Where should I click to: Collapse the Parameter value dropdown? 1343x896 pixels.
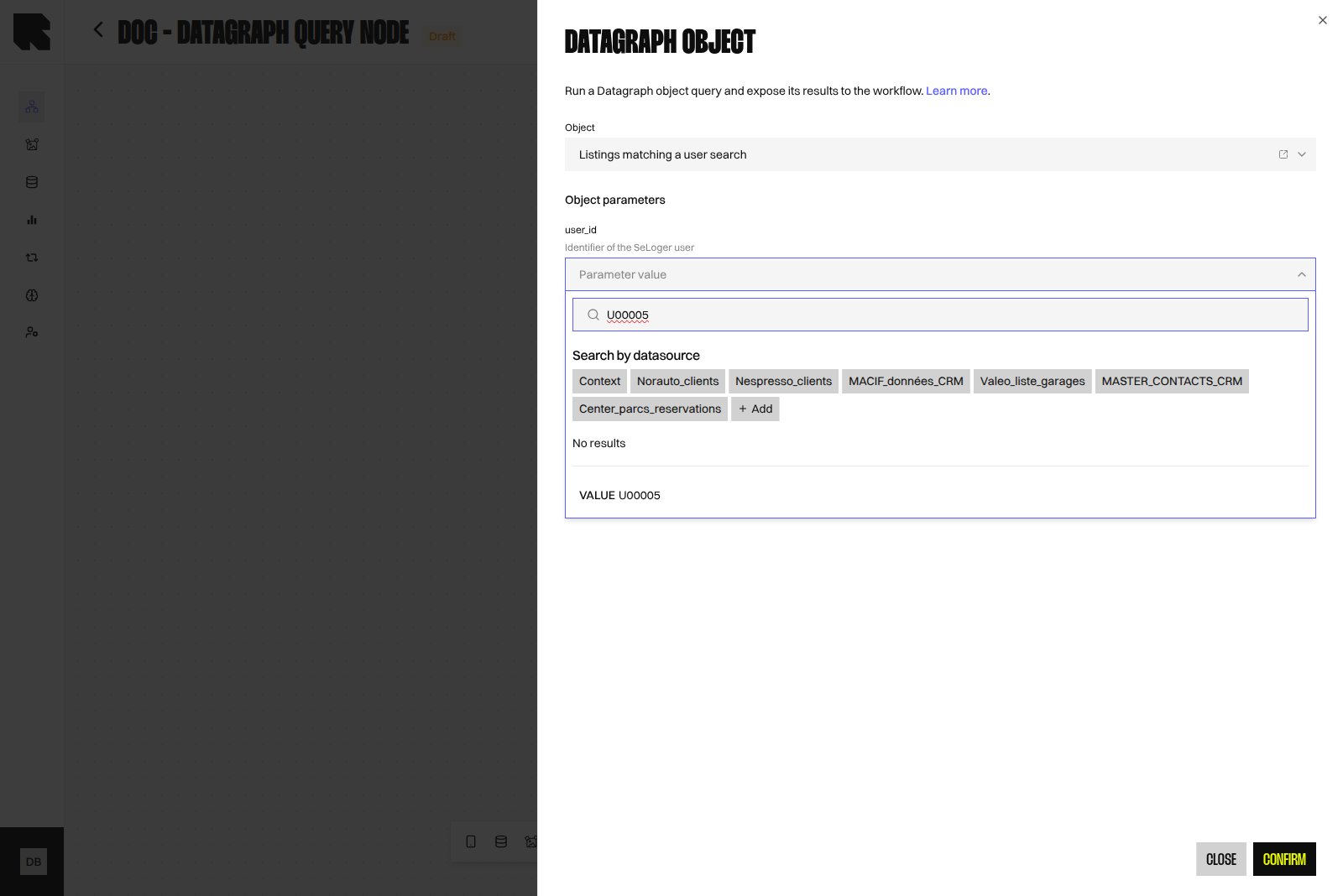pos(1302,274)
